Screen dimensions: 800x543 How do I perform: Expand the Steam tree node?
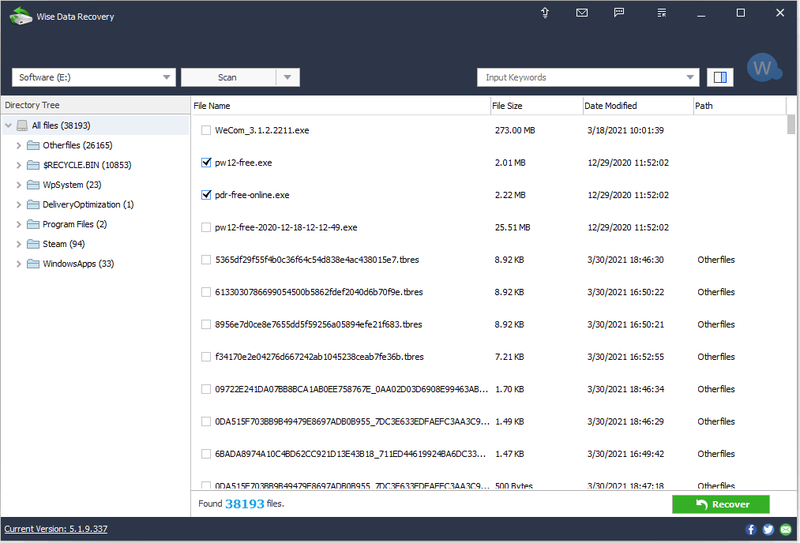pyautogui.click(x=18, y=244)
